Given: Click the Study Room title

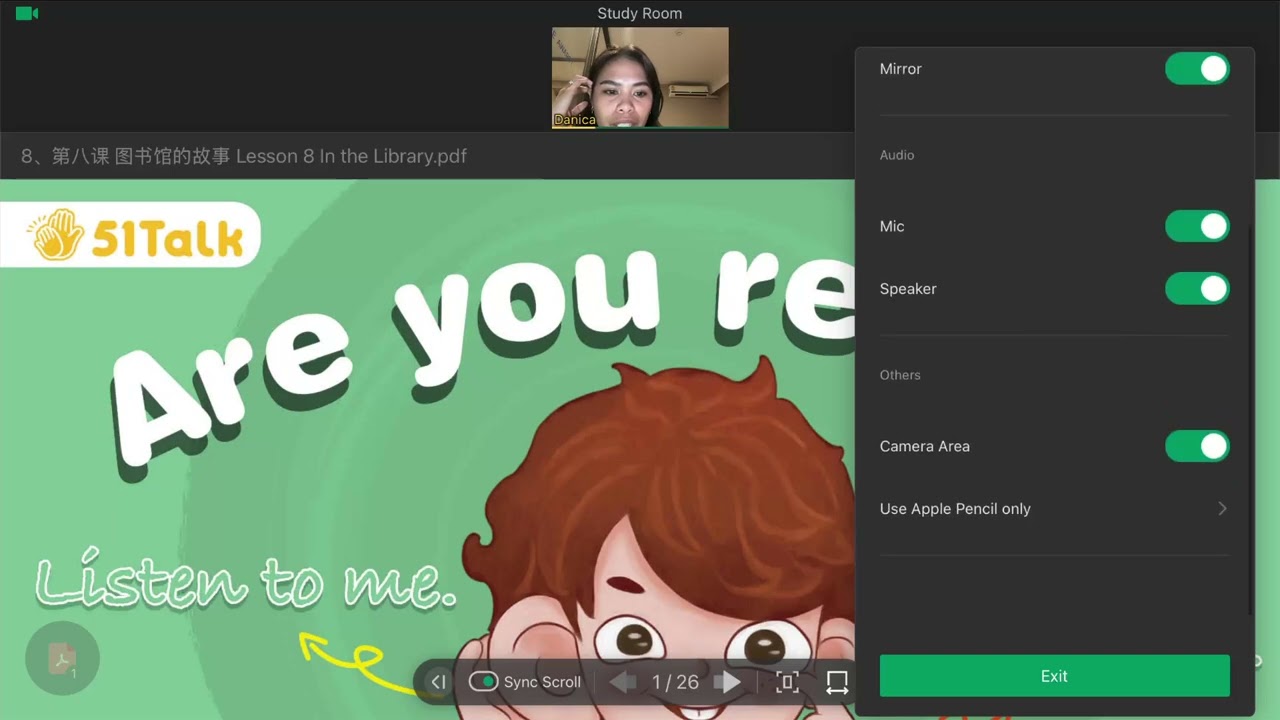Looking at the screenshot, I should tap(640, 13).
